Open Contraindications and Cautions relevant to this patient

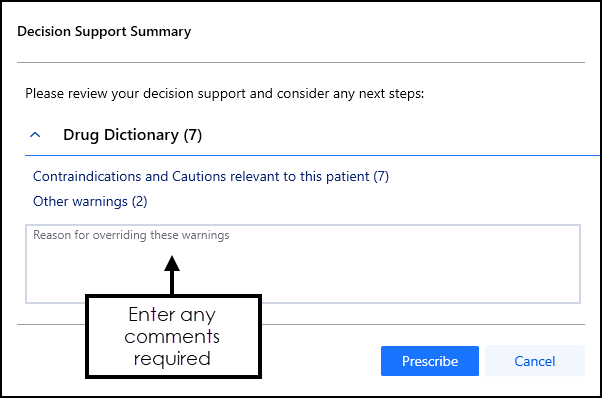(x=211, y=177)
